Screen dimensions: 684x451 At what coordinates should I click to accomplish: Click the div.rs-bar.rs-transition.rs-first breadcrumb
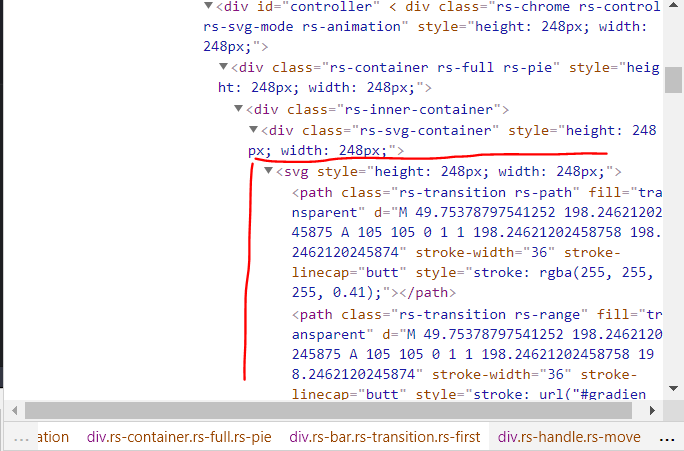(x=384, y=437)
